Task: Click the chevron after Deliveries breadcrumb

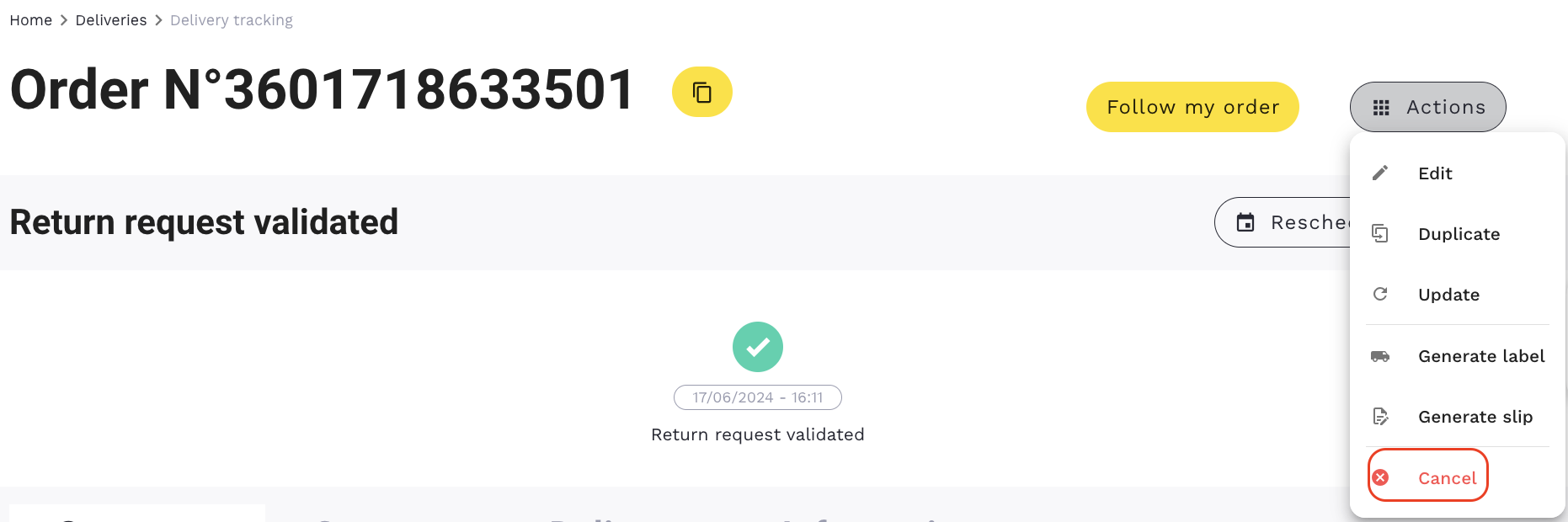Action: click(x=158, y=20)
